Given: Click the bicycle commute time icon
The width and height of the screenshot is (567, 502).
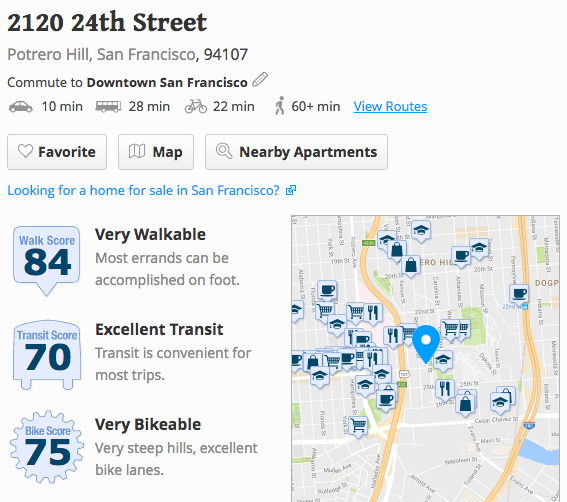Looking at the screenshot, I should 196,107.
